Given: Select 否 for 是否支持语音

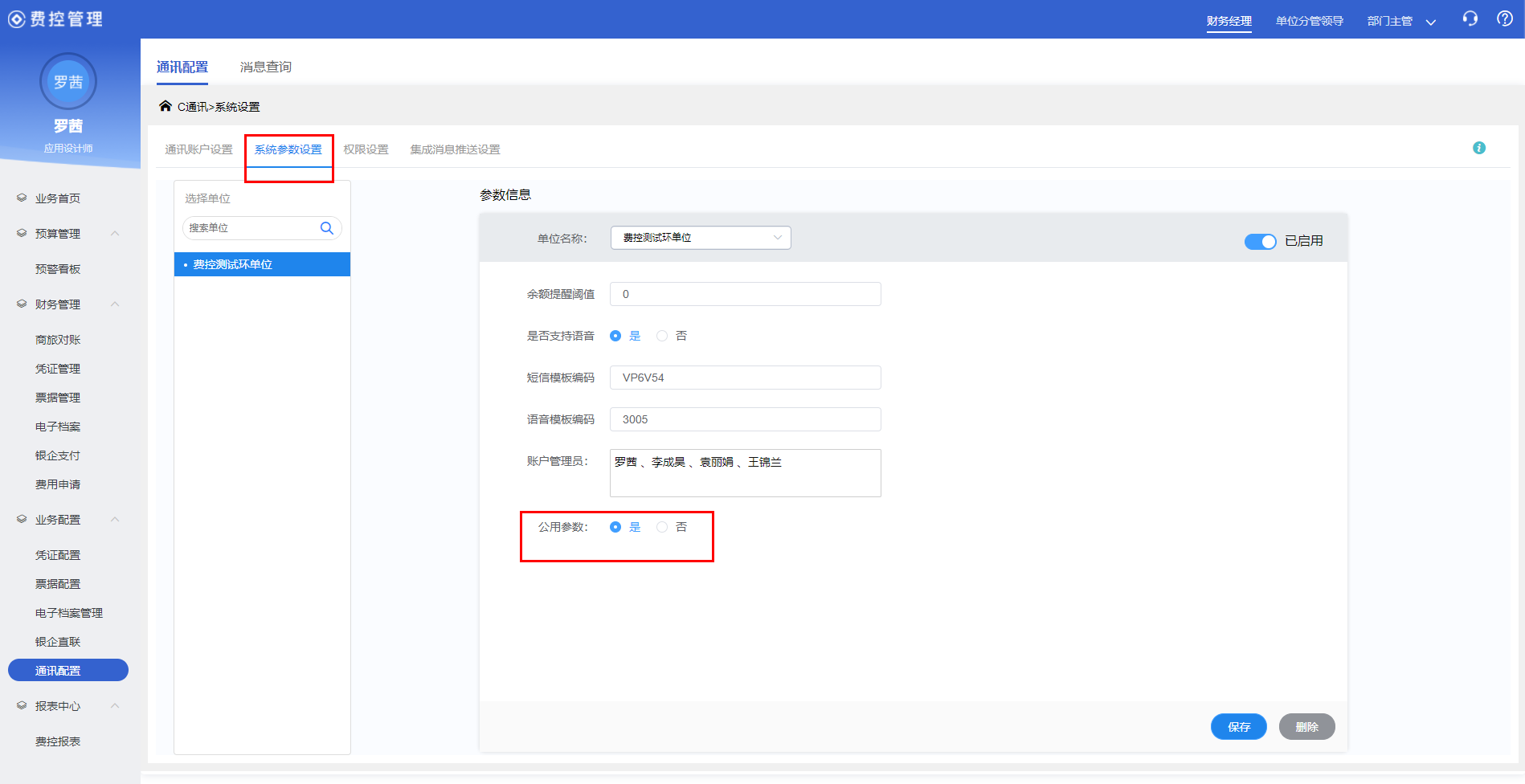Looking at the screenshot, I should coord(662,336).
